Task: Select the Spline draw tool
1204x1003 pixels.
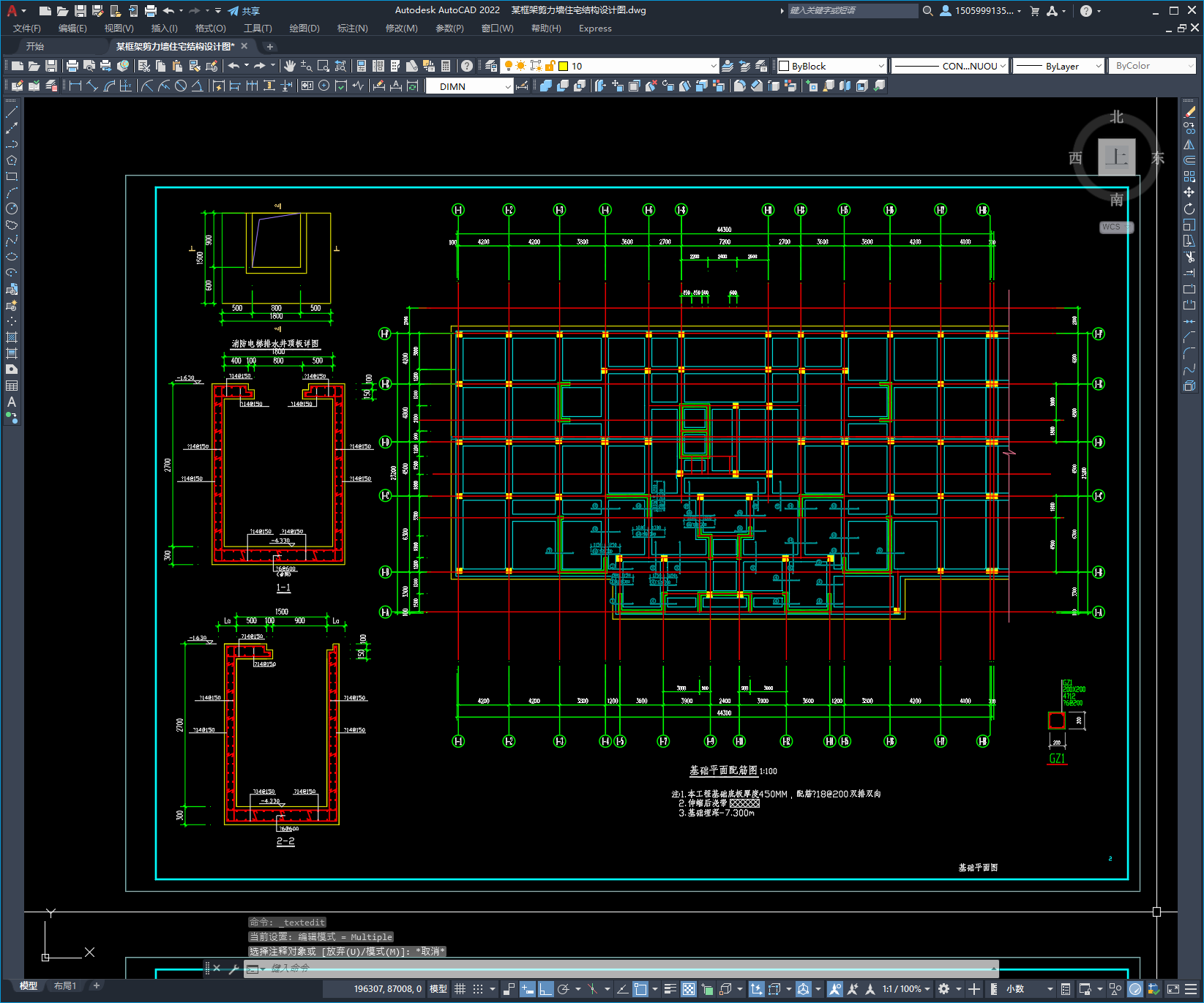Action: pos(12,241)
